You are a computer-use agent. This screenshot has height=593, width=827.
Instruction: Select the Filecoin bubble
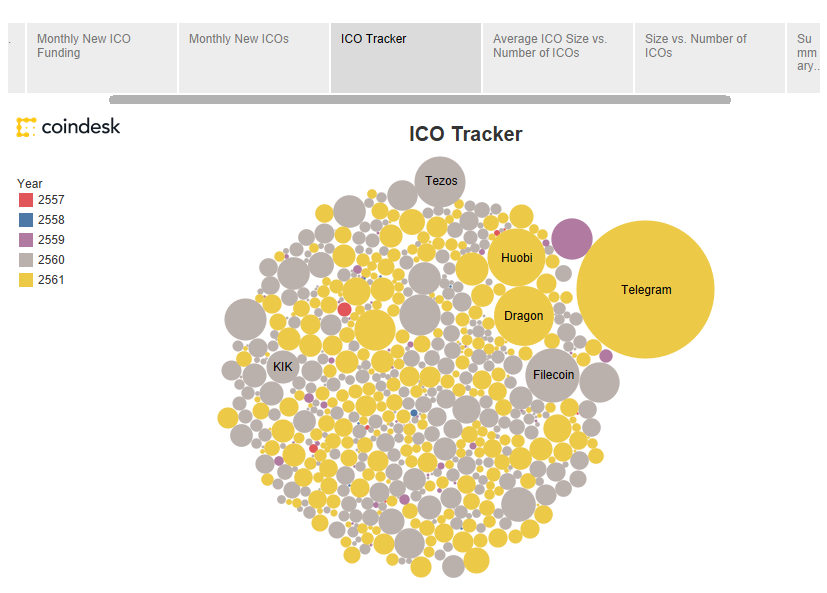coord(552,375)
